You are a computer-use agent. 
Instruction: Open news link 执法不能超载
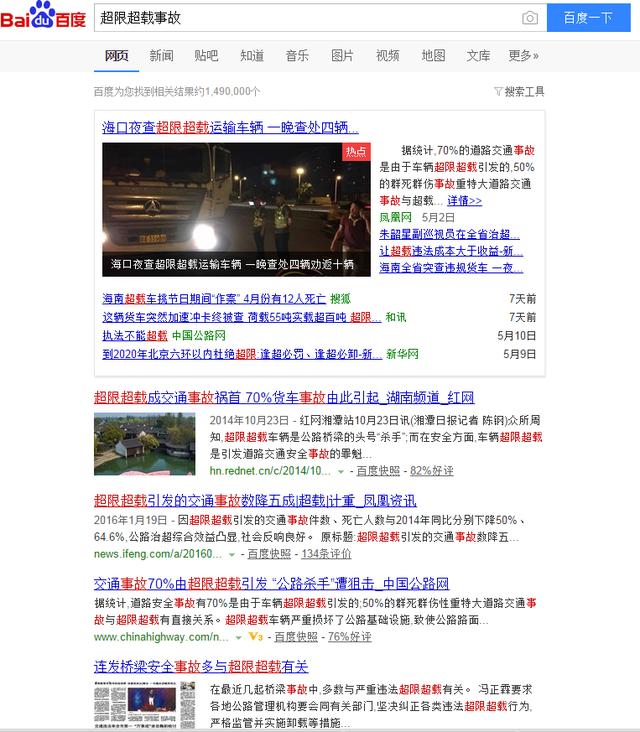(x=135, y=336)
